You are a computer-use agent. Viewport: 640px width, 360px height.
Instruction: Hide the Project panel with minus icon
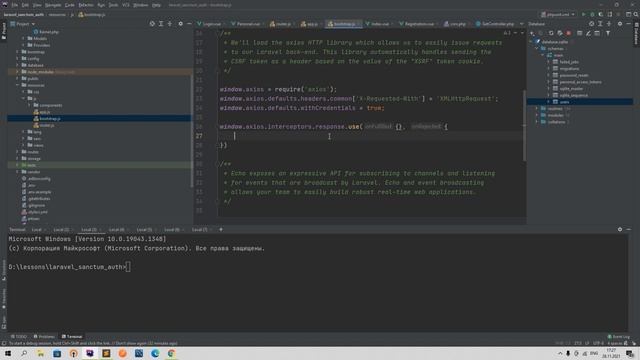pos(189,24)
